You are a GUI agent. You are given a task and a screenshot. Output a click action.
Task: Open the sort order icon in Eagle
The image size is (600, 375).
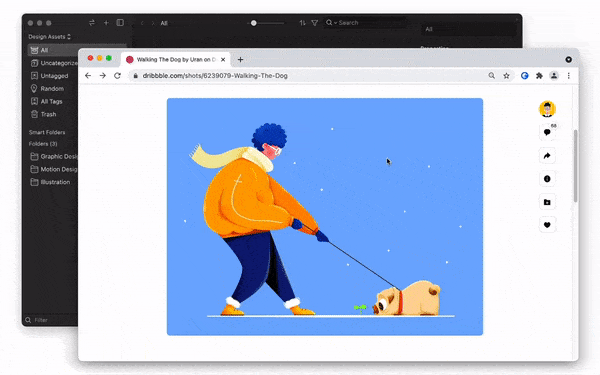(302, 23)
